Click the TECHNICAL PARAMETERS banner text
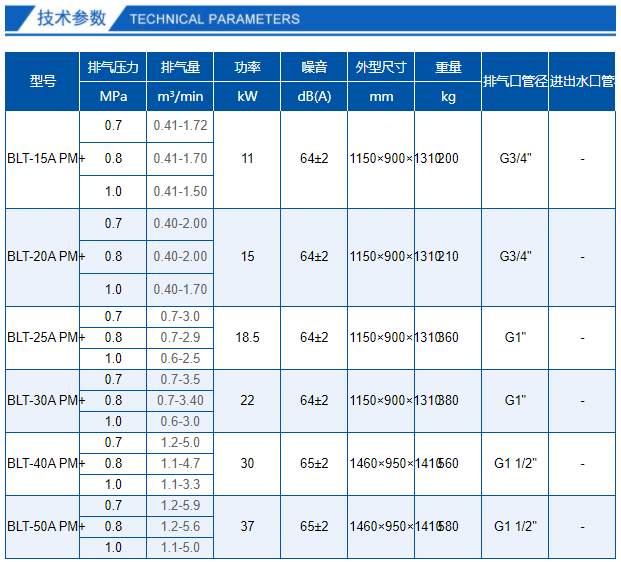 click(215, 19)
